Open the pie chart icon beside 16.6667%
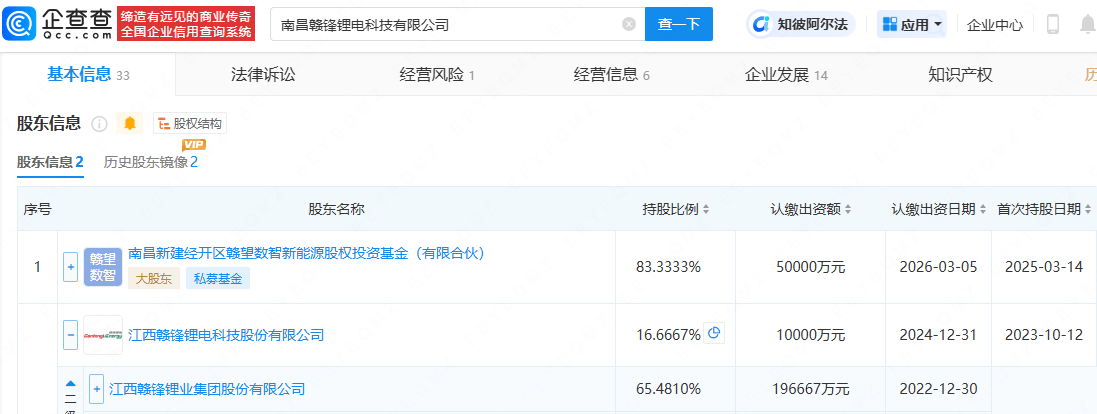Viewport: 1097px width, 414px height. 714,334
